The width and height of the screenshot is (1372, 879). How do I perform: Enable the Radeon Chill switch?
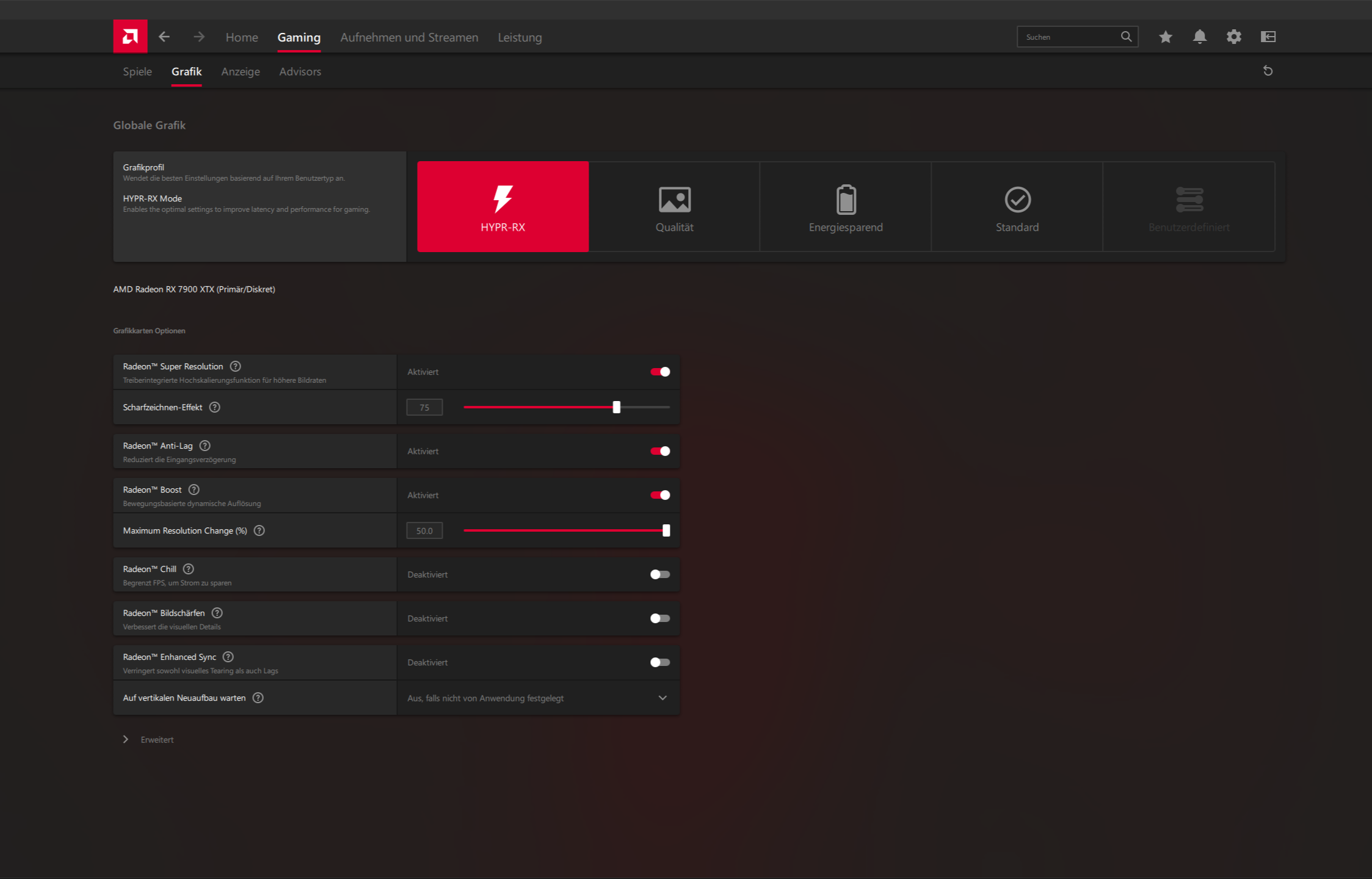pos(660,574)
